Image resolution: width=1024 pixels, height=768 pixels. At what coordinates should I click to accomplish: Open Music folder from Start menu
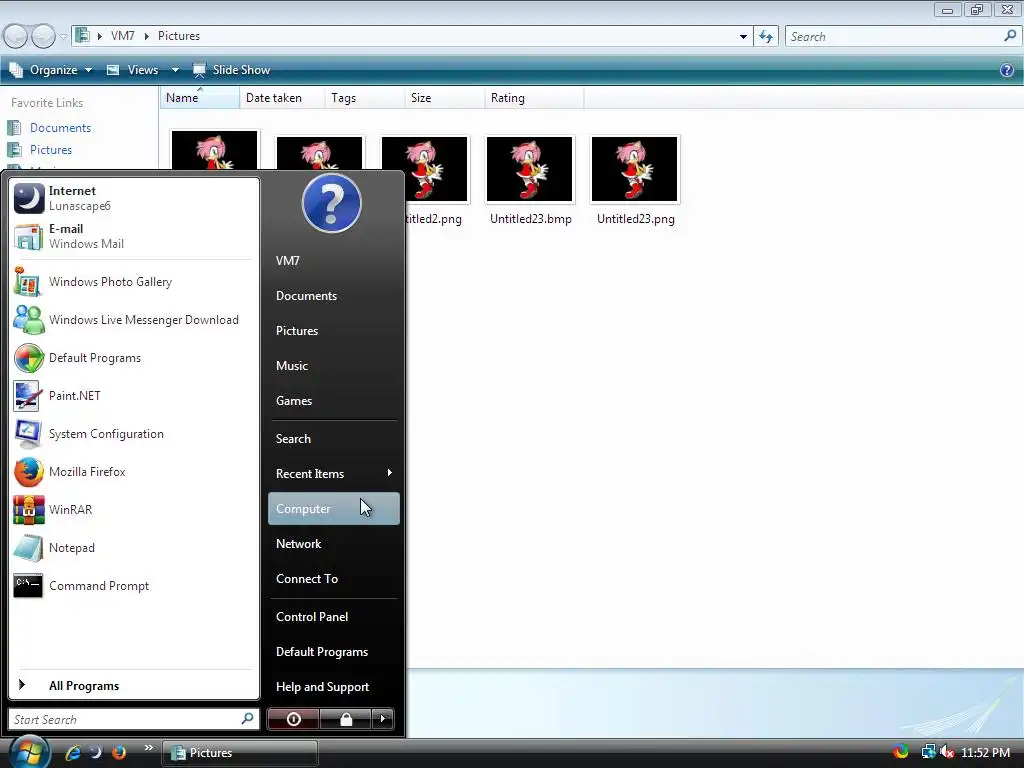tap(333, 366)
